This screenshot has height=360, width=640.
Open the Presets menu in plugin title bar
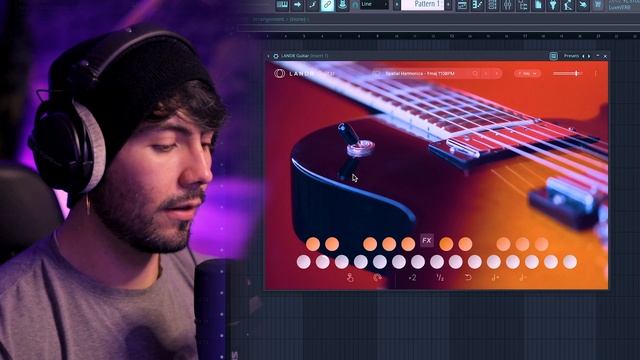pyautogui.click(x=571, y=56)
